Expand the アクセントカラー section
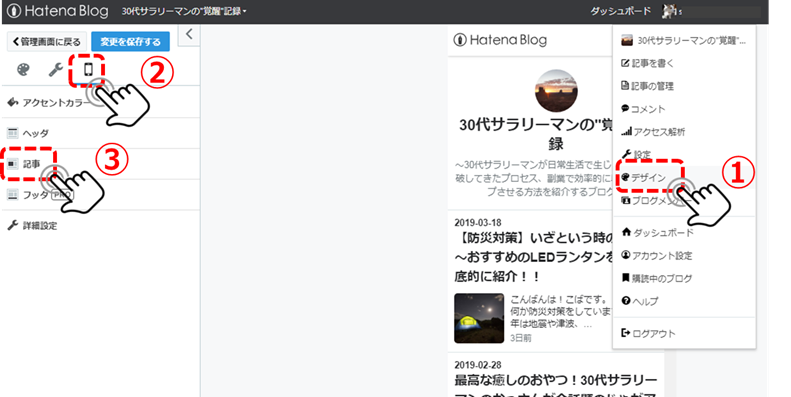This screenshot has height=397, width=791. [101, 102]
